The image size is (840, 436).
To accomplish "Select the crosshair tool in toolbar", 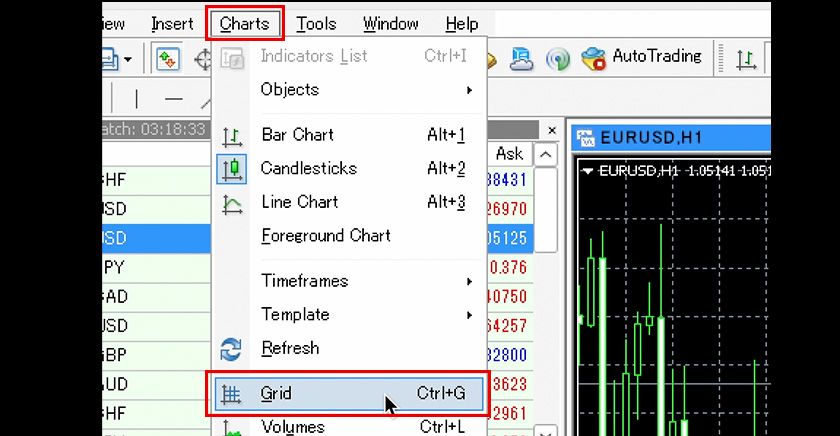I will click(x=204, y=59).
